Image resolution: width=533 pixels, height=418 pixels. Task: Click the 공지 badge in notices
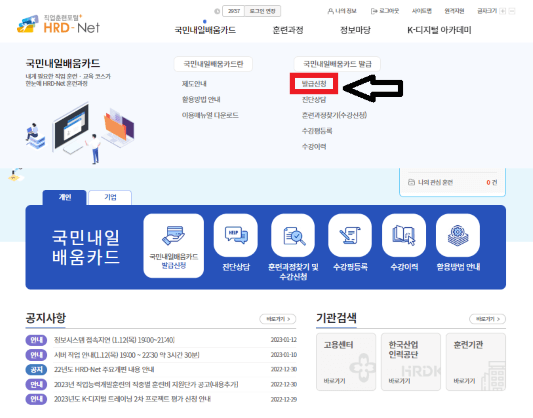(36, 369)
